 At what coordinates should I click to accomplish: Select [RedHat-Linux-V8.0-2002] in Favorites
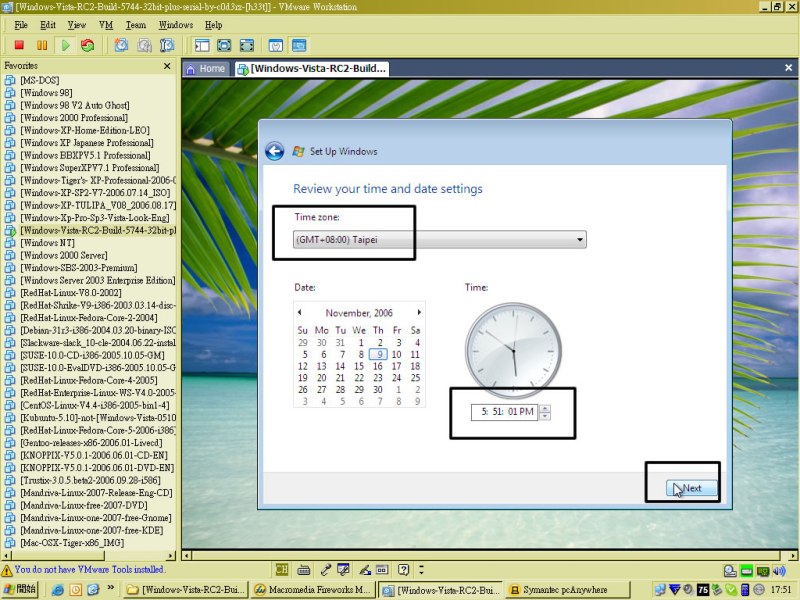point(71,293)
